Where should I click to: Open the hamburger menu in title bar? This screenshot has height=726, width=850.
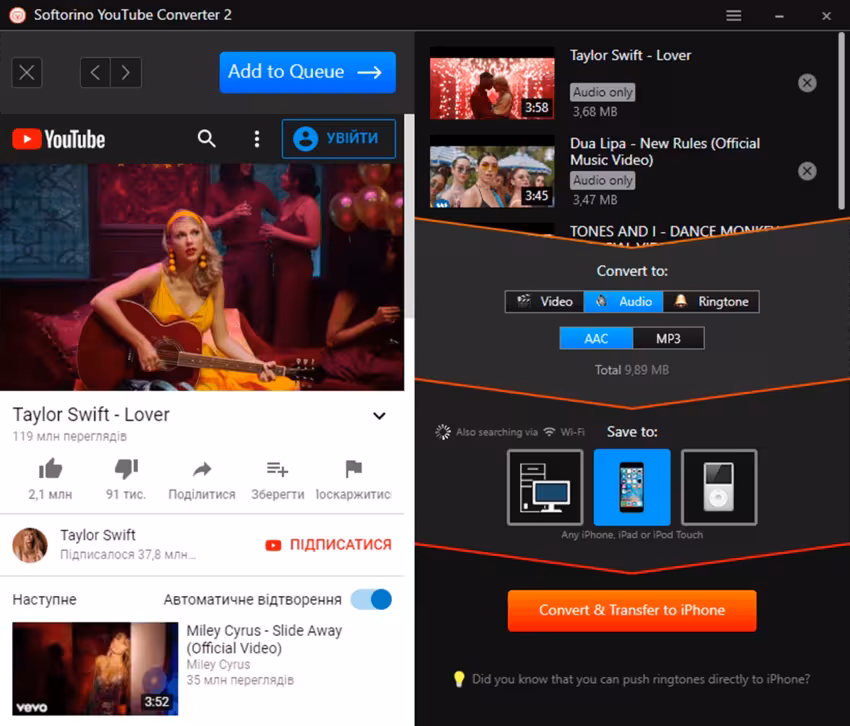733,15
